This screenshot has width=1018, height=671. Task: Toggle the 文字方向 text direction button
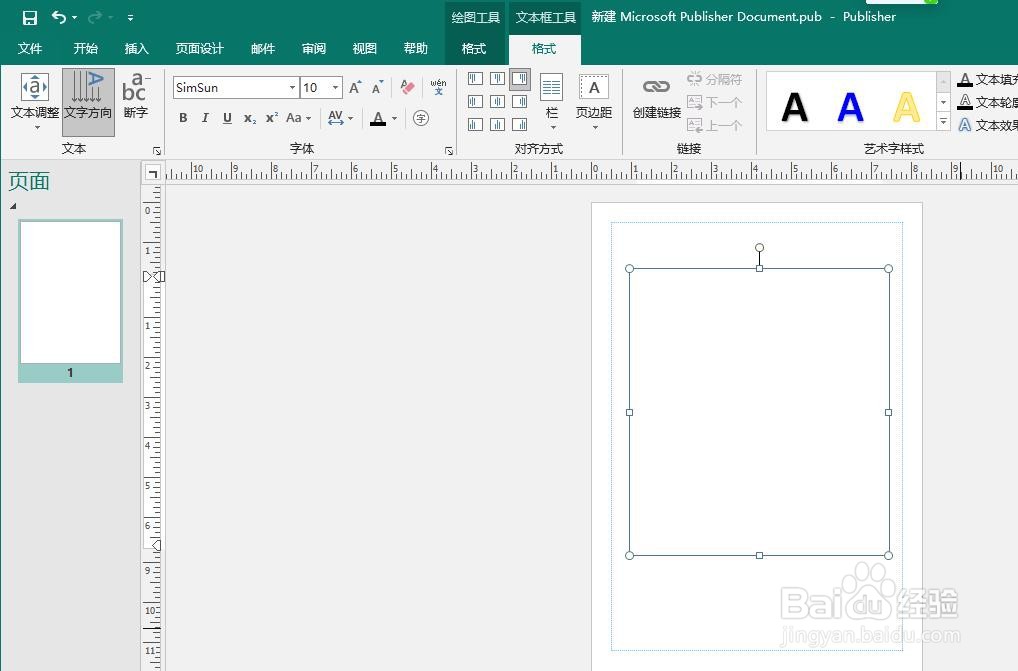[88, 102]
